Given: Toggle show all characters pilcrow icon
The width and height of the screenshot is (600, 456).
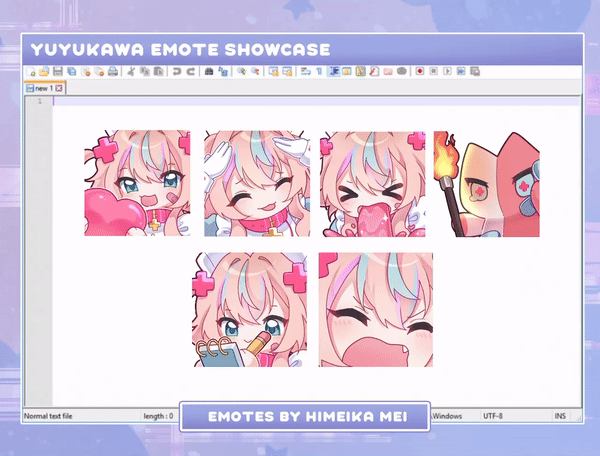Looking at the screenshot, I should coord(319,72).
